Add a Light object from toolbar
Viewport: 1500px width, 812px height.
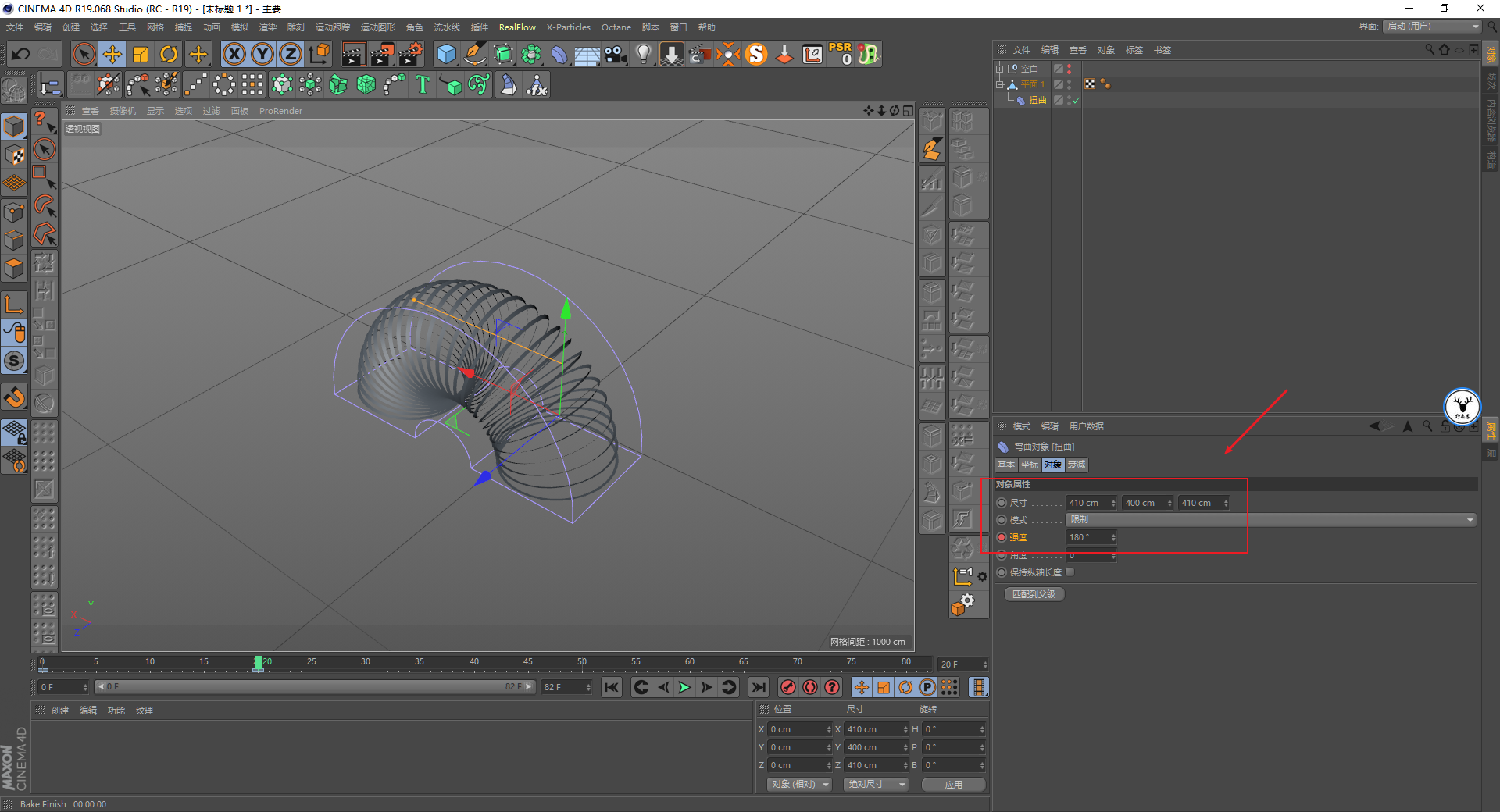tap(643, 54)
